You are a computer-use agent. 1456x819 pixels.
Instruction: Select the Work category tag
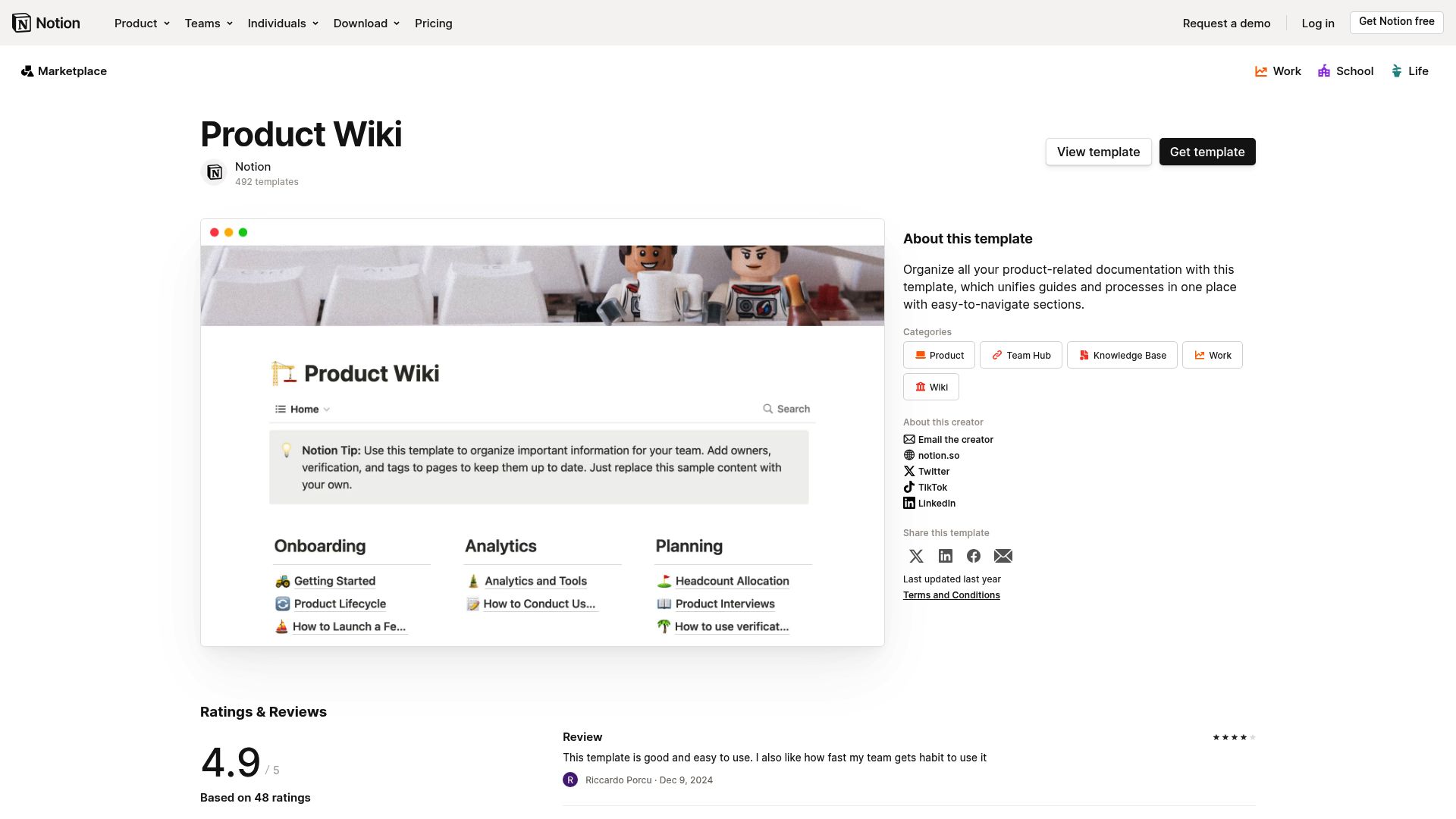pyautogui.click(x=1213, y=356)
